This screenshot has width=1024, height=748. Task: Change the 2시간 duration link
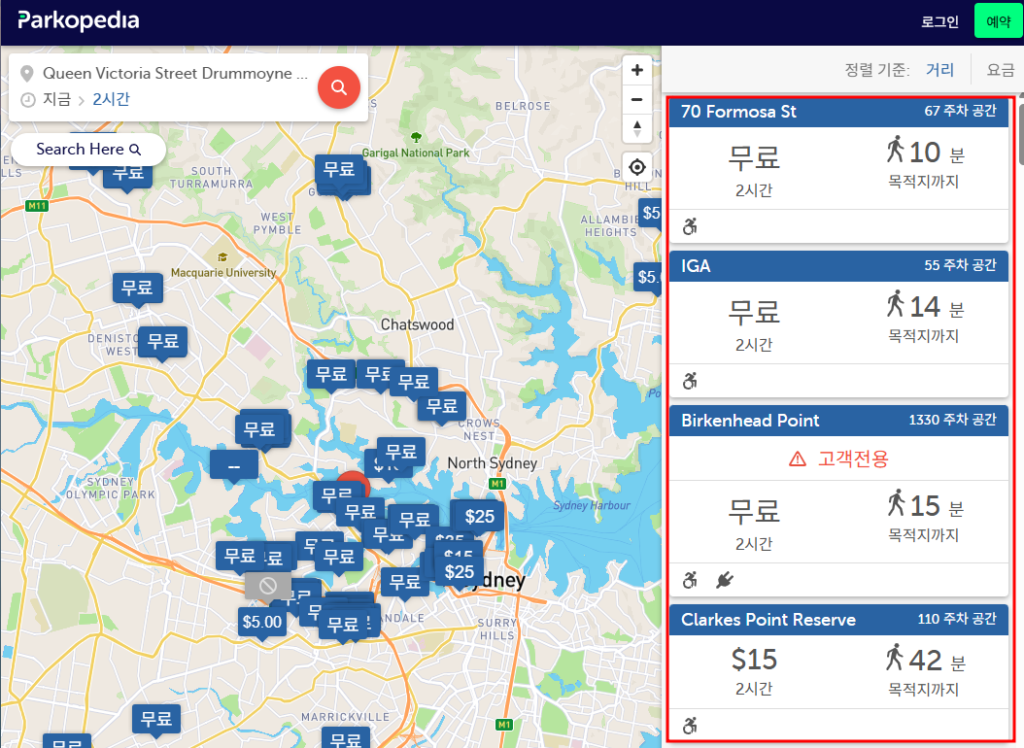pos(111,99)
